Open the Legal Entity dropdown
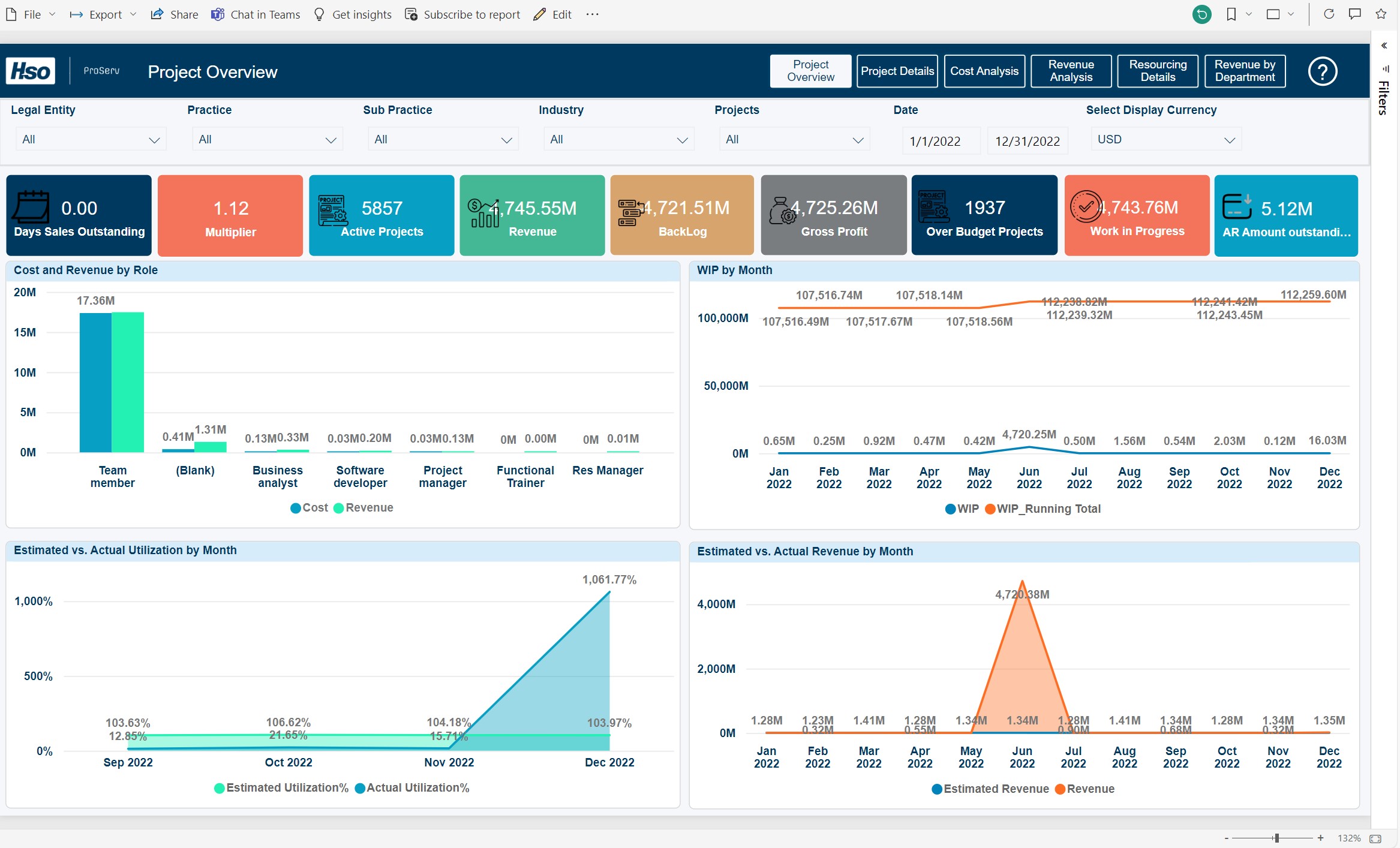1400x848 pixels. [x=90, y=139]
